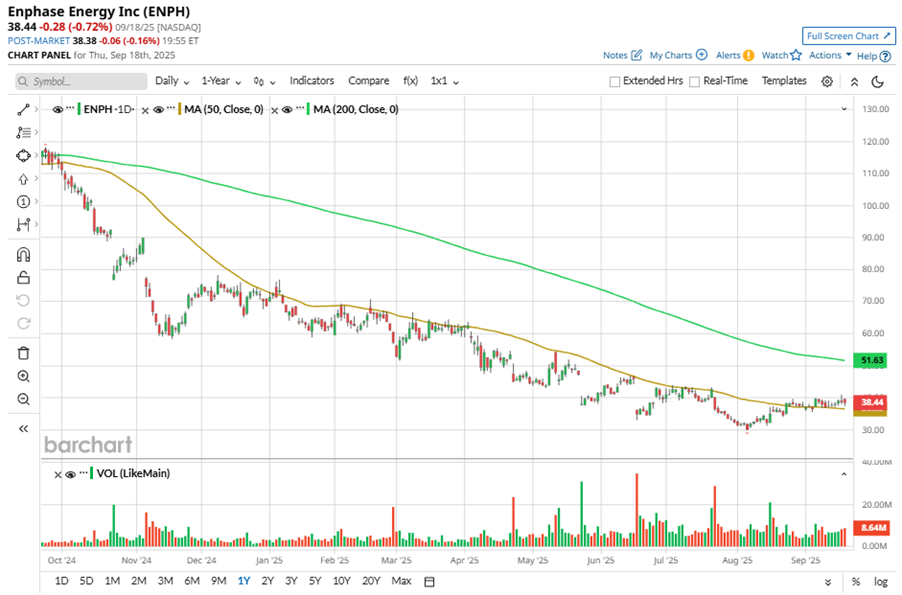This screenshot has height=595, width=902.
Task: Select the numbered label tool
Action: (x=23, y=201)
